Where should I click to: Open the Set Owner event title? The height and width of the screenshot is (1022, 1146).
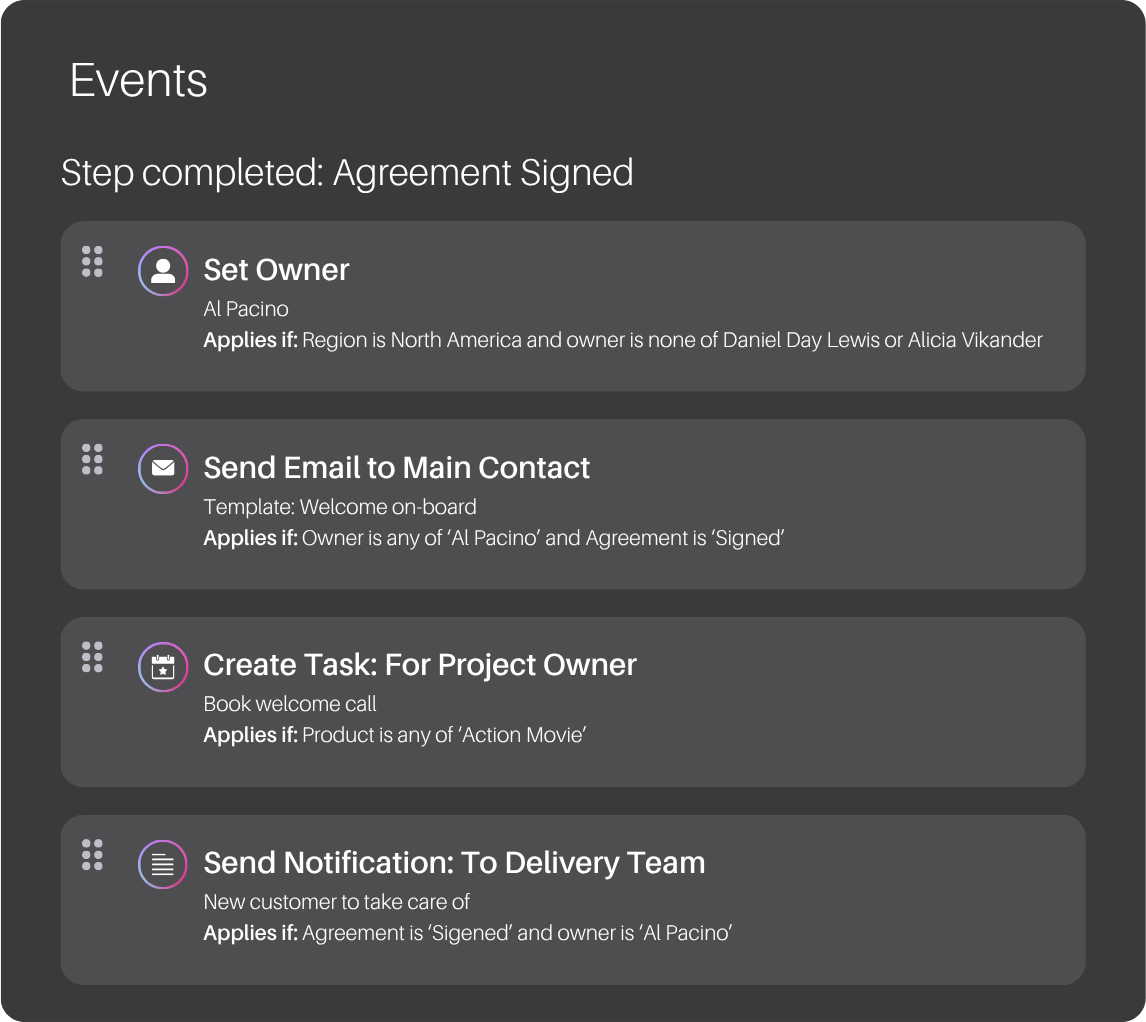click(x=276, y=270)
